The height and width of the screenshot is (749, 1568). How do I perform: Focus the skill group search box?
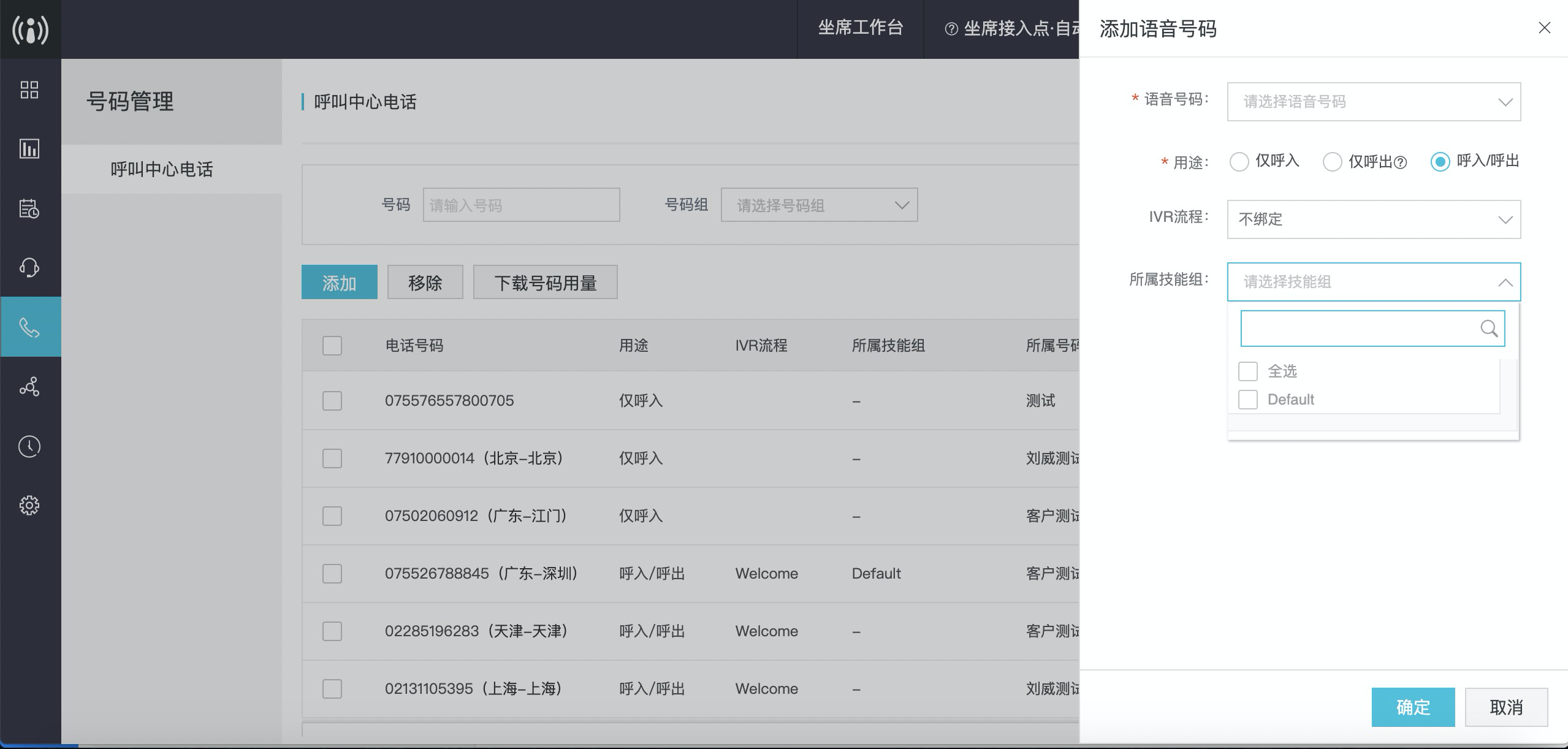(x=1372, y=329)
